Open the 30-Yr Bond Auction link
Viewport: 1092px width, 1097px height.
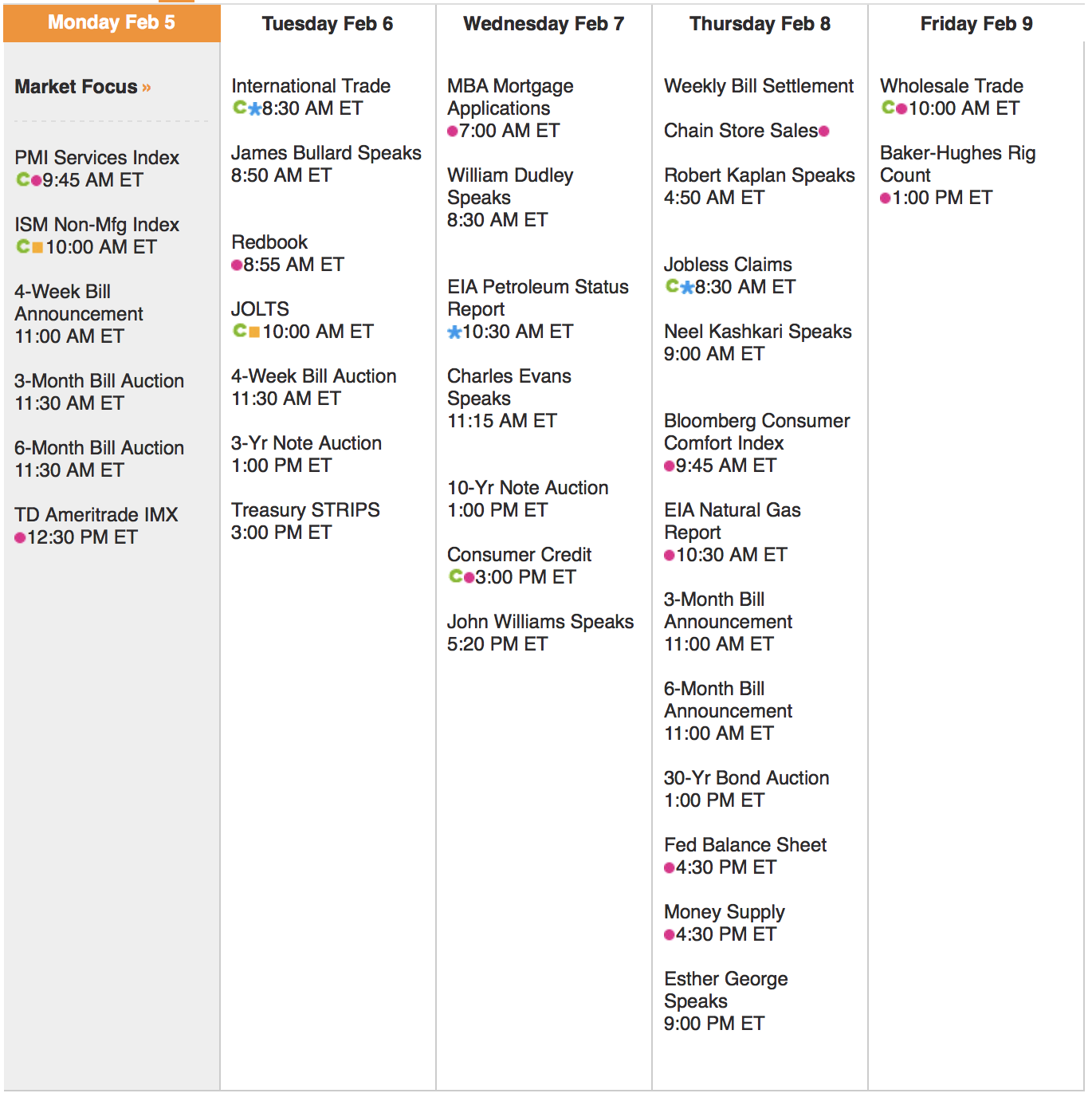pos(746,778)
